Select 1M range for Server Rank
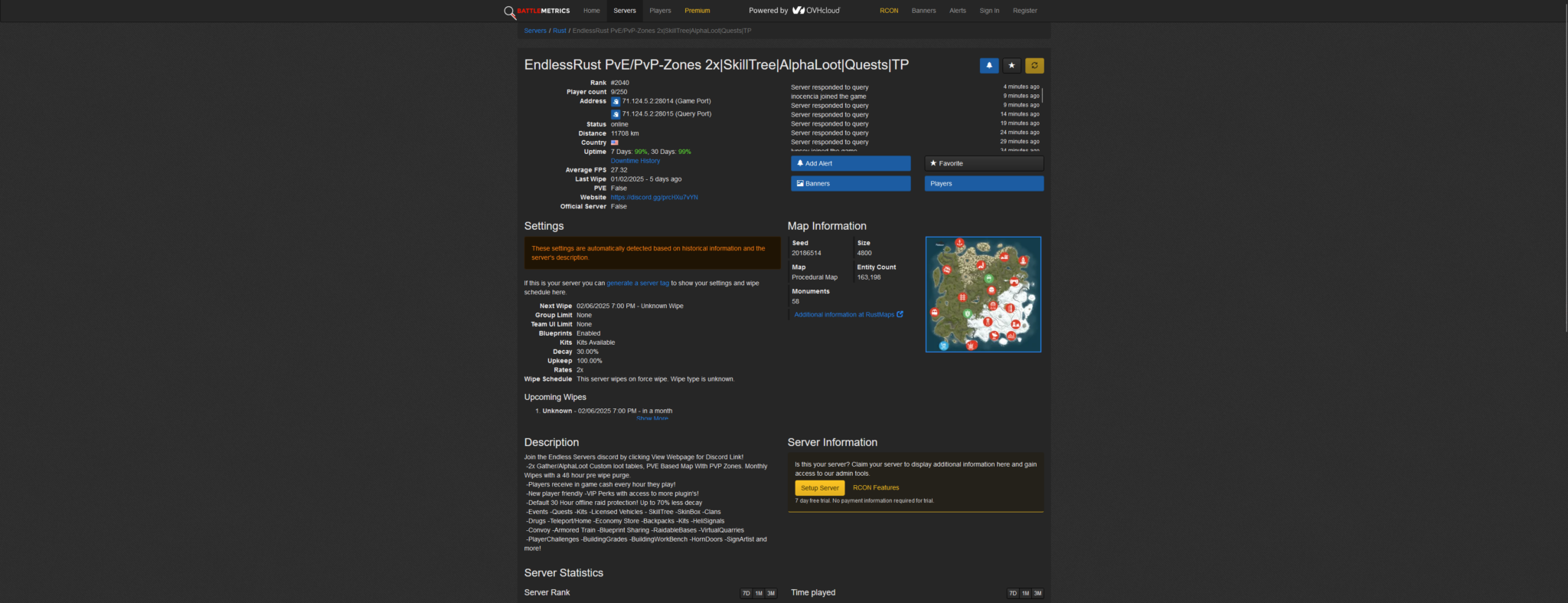Image resolution: width=1568 pixels, height=603 pixels. click(x=759, y=594)
